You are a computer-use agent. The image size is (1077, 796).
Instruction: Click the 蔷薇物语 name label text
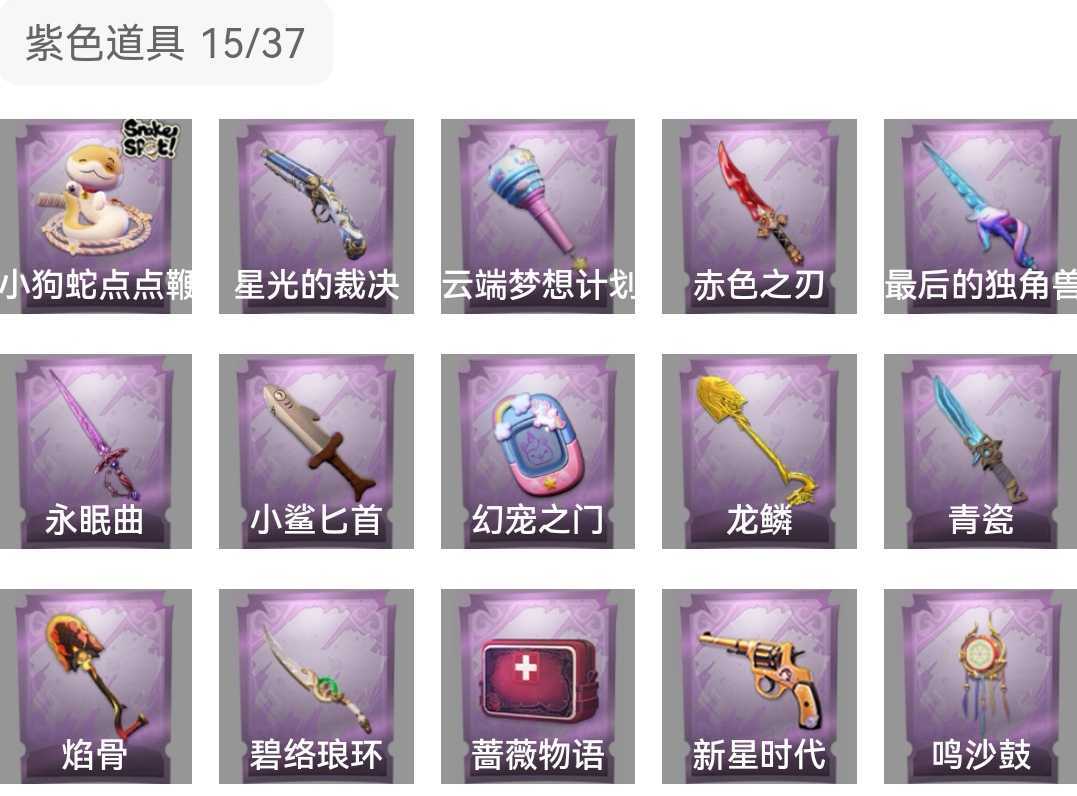pos(538,754)
